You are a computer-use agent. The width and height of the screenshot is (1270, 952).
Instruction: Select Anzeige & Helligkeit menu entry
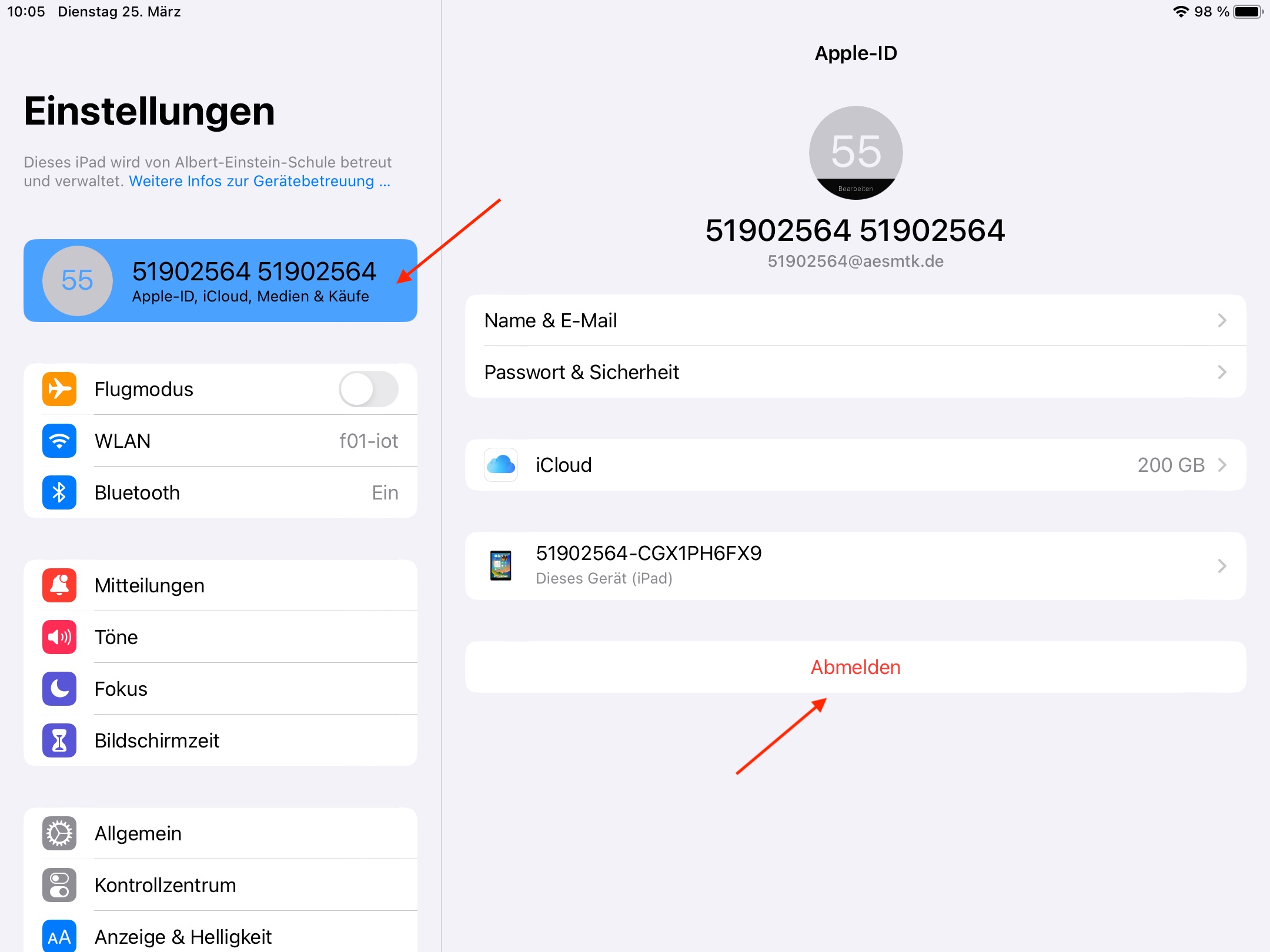tap(182, 937)
